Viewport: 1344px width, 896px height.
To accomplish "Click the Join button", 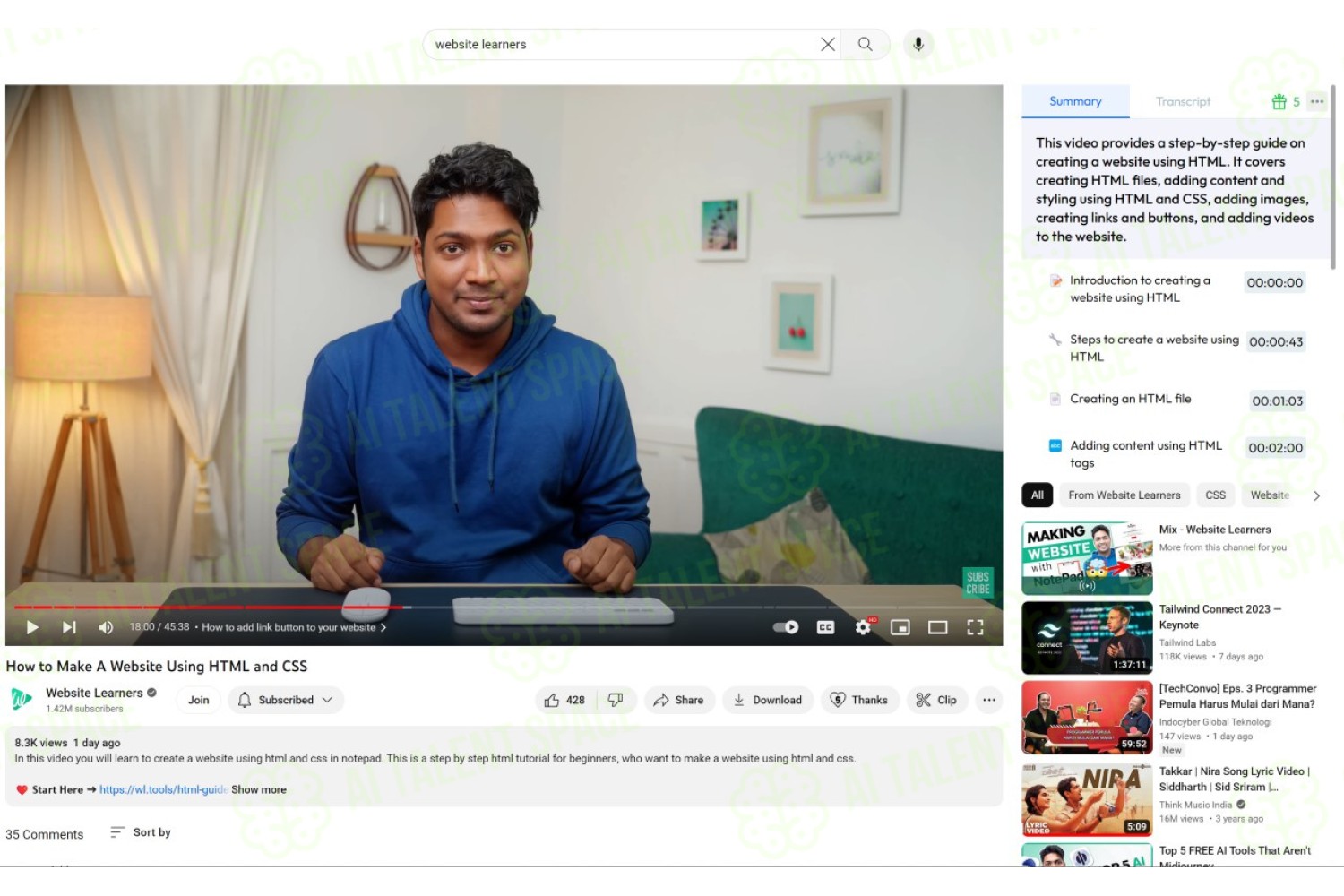I will [x=199, y=700].
